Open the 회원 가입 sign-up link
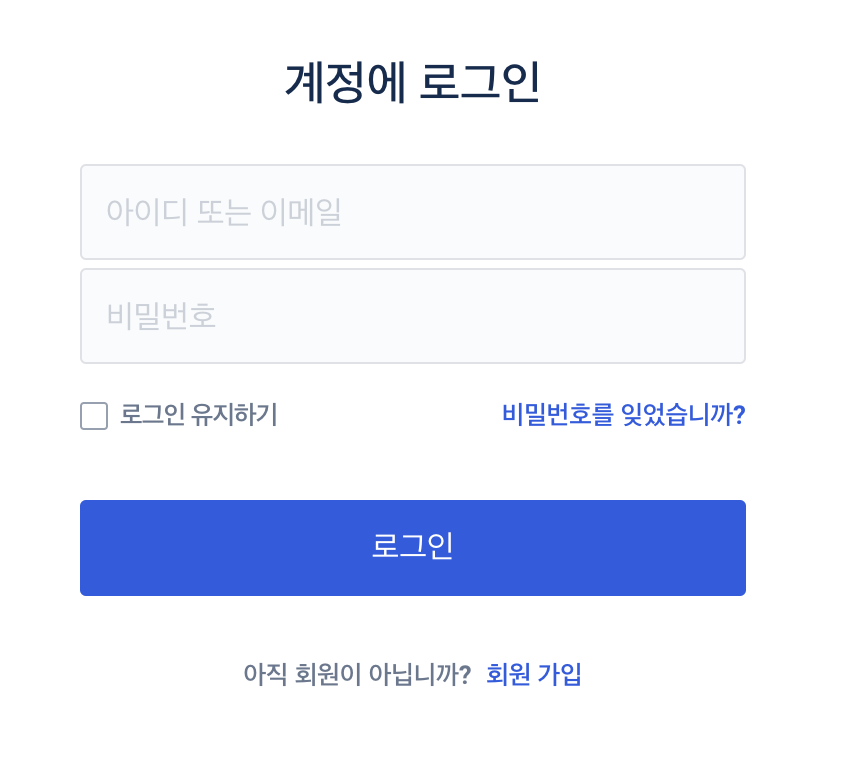This screenshot has width=856, height=764. (533, 674)
